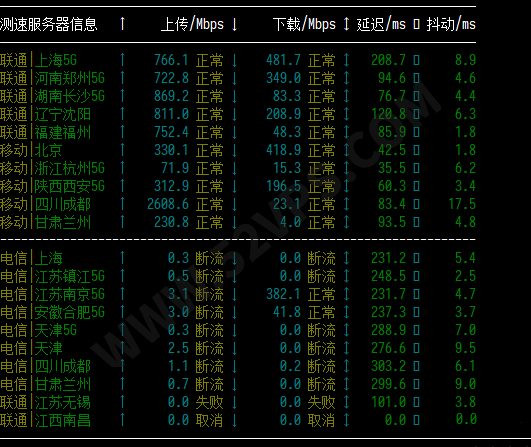Select jitter value 8.9 for 上海5G
The width and height of the screenshot is (531, 447).
(466, 60)
